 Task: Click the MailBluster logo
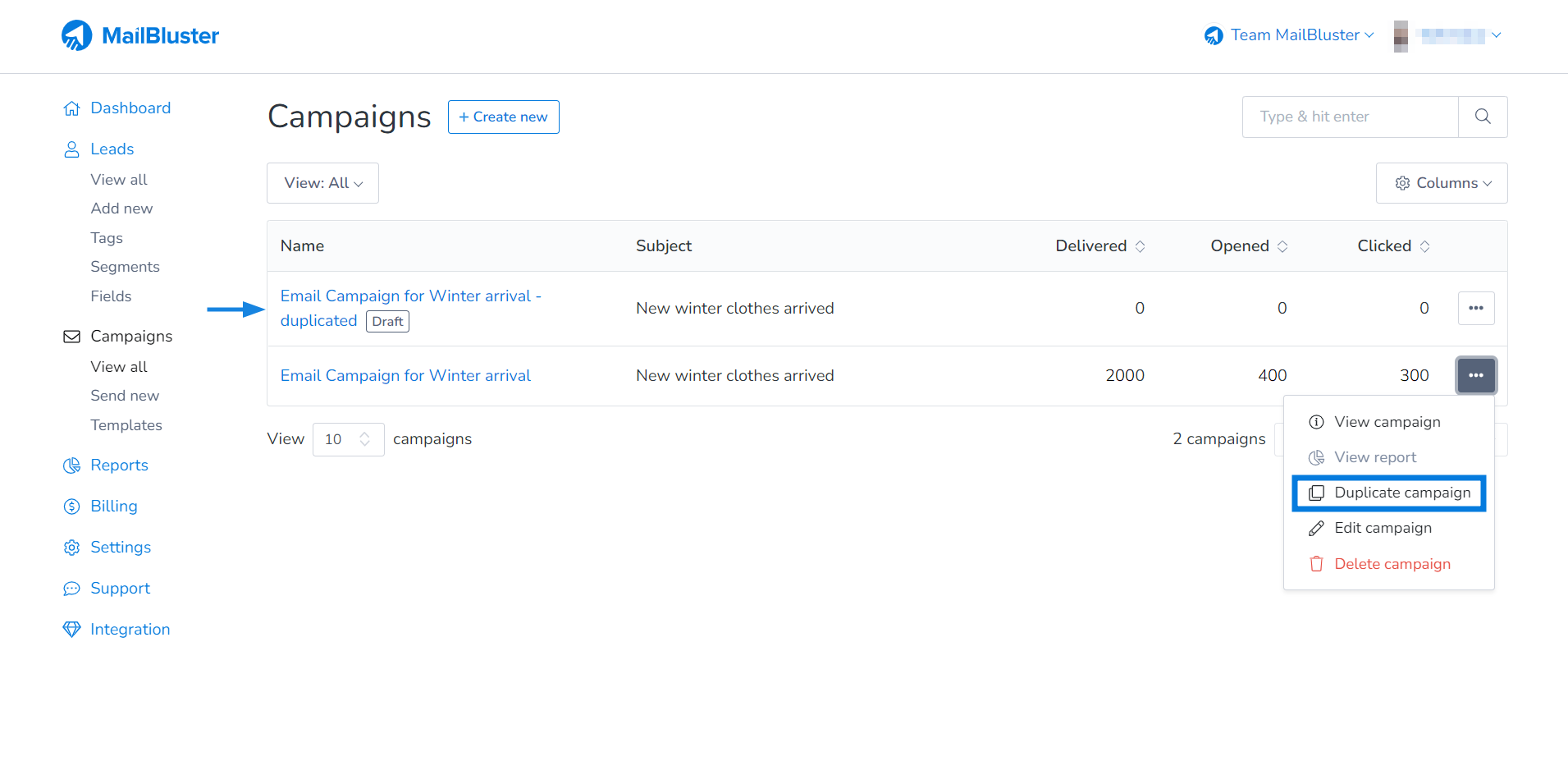click(139, 34)
